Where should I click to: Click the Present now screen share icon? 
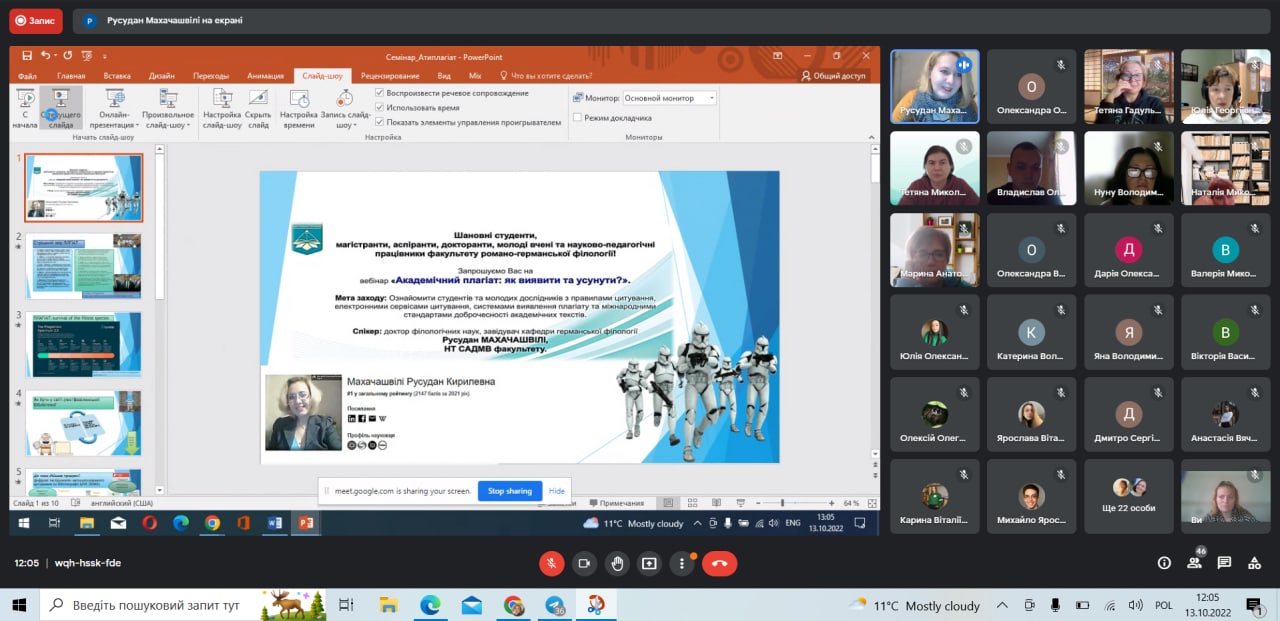[650, 563]
